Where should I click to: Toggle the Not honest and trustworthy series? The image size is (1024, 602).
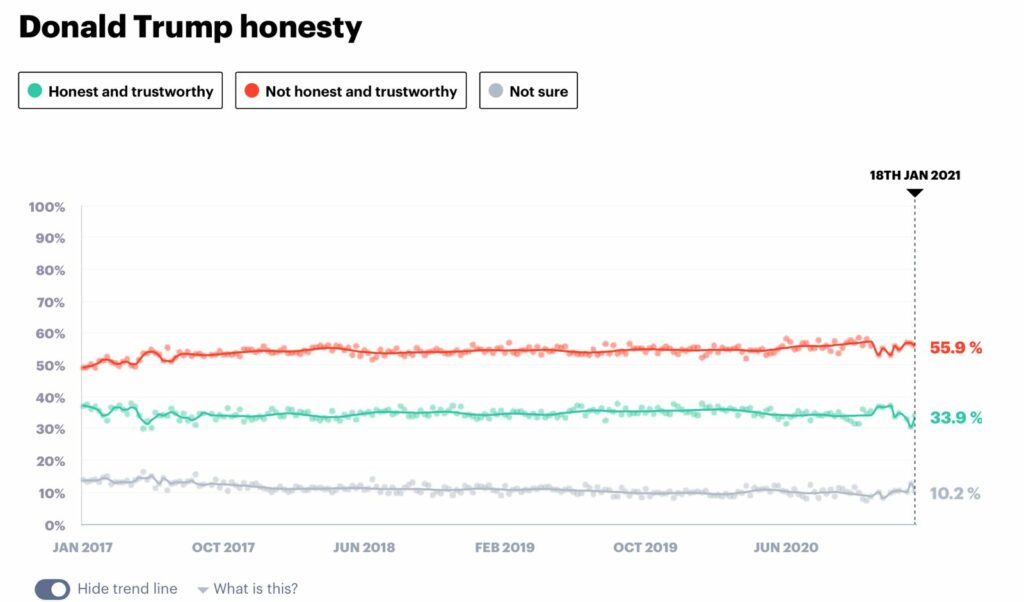coord(351,91)
